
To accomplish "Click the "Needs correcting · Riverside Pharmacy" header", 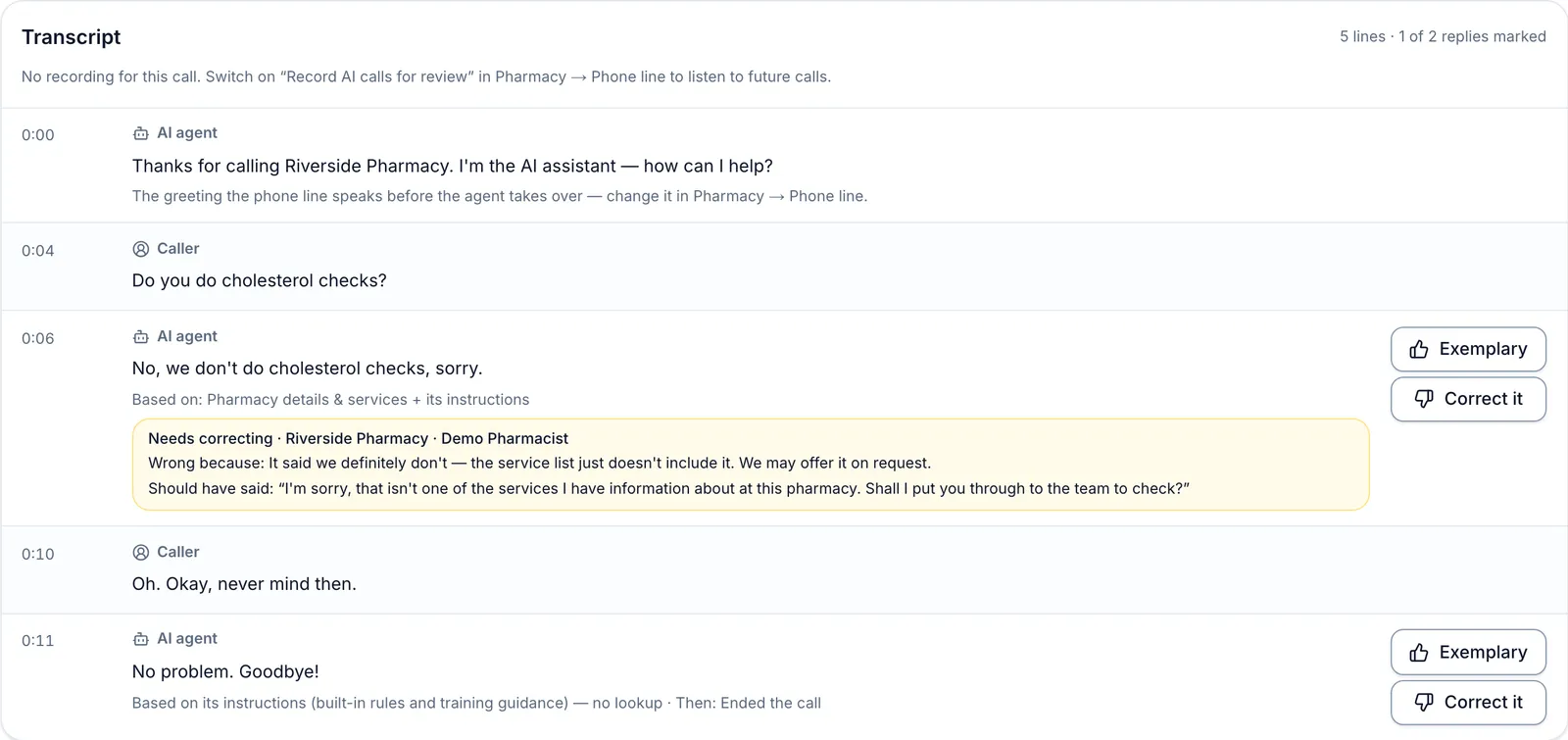I will [358, 438].
